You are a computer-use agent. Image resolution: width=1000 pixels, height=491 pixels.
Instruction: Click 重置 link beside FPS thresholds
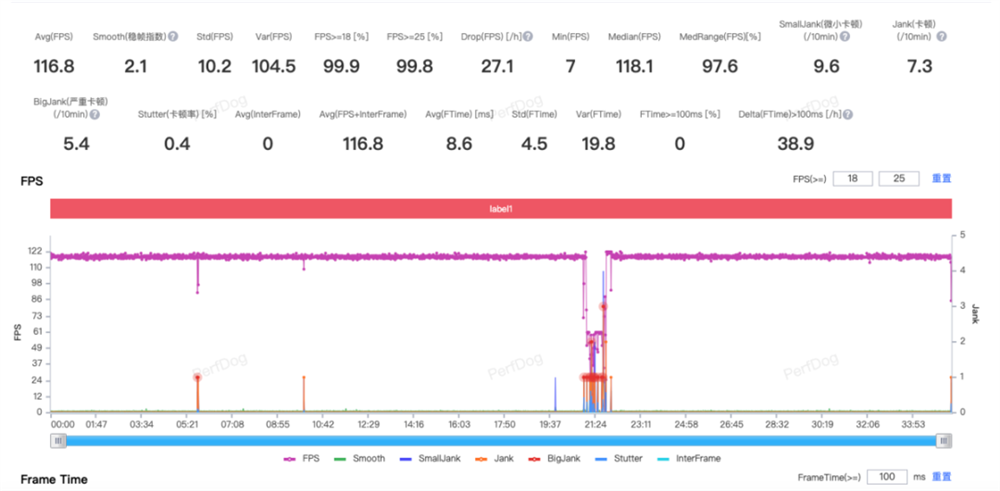[x=942, y=179]
